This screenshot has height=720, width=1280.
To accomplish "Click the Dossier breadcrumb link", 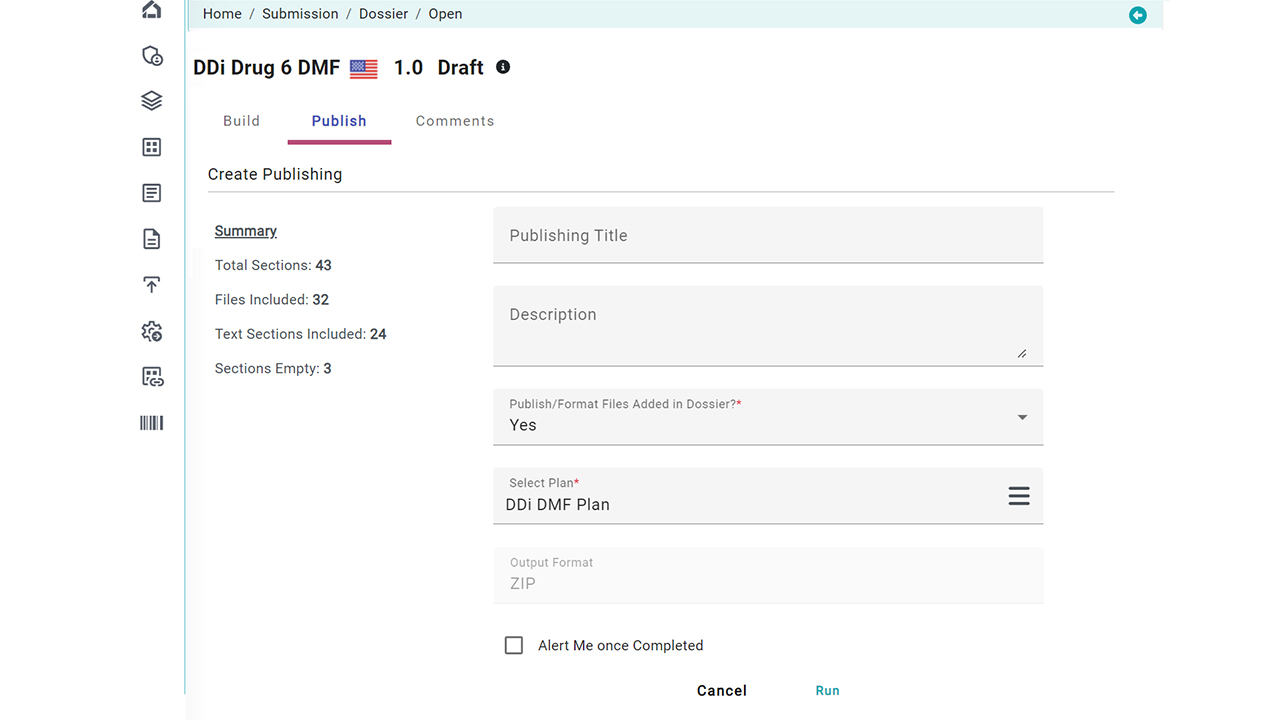I will tap(383, 14).
